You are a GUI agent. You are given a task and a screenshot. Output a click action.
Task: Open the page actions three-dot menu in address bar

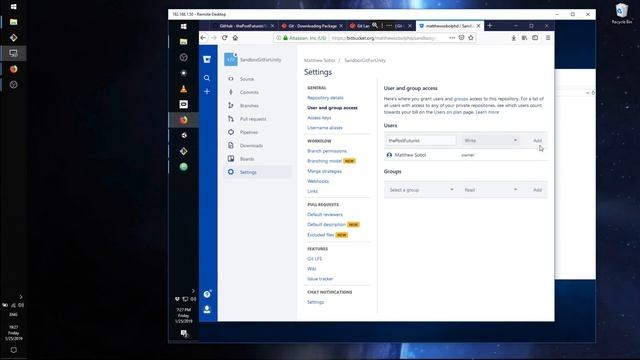(452, 38)
